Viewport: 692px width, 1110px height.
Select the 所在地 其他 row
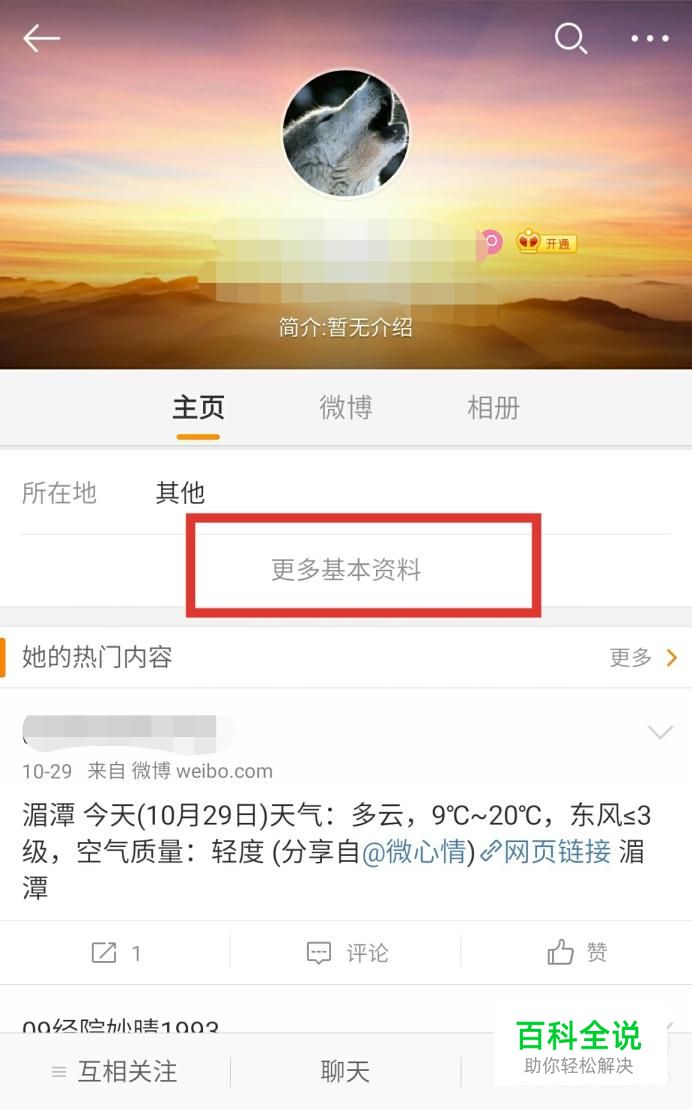pyautogui.click(x=346, y=493)
